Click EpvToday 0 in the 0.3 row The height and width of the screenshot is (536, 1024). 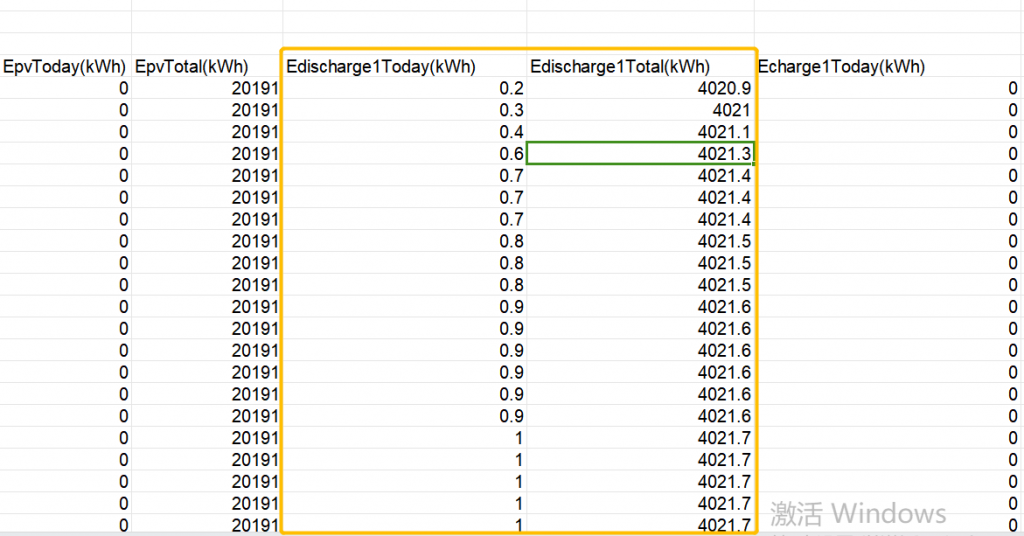pos(65,110)
